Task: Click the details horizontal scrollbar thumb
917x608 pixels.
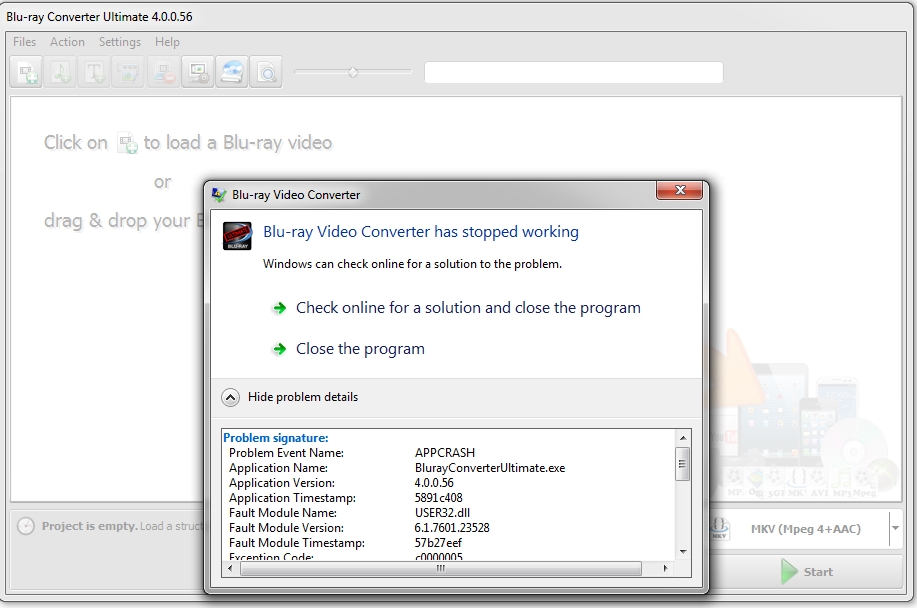Action: click(441, 568)
